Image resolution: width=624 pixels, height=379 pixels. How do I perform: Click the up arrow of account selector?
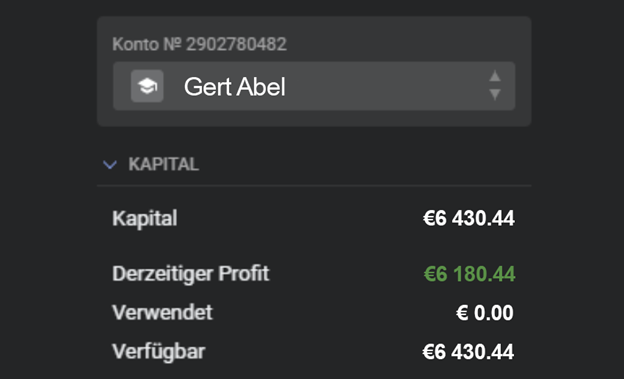click(x=495, y=76)
